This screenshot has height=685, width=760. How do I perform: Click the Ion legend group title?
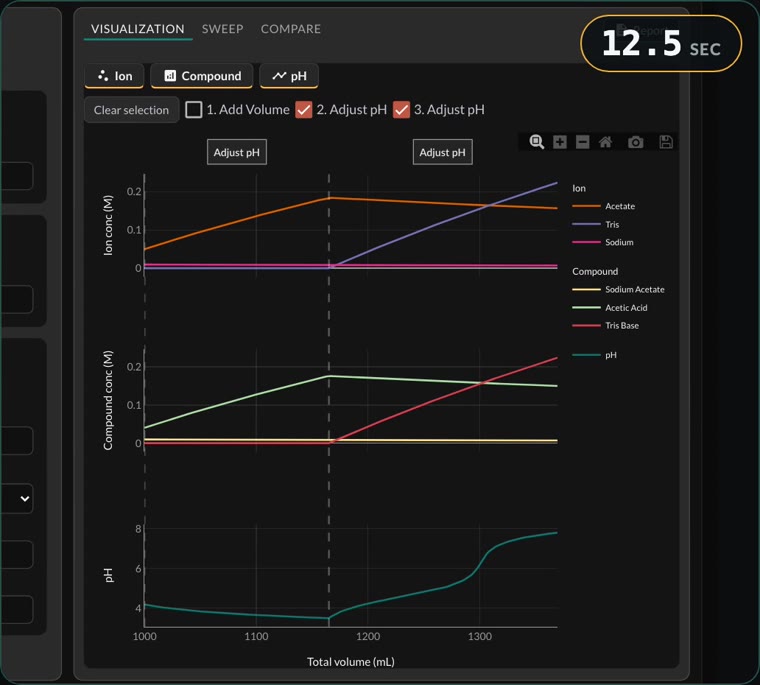point(579,188)
